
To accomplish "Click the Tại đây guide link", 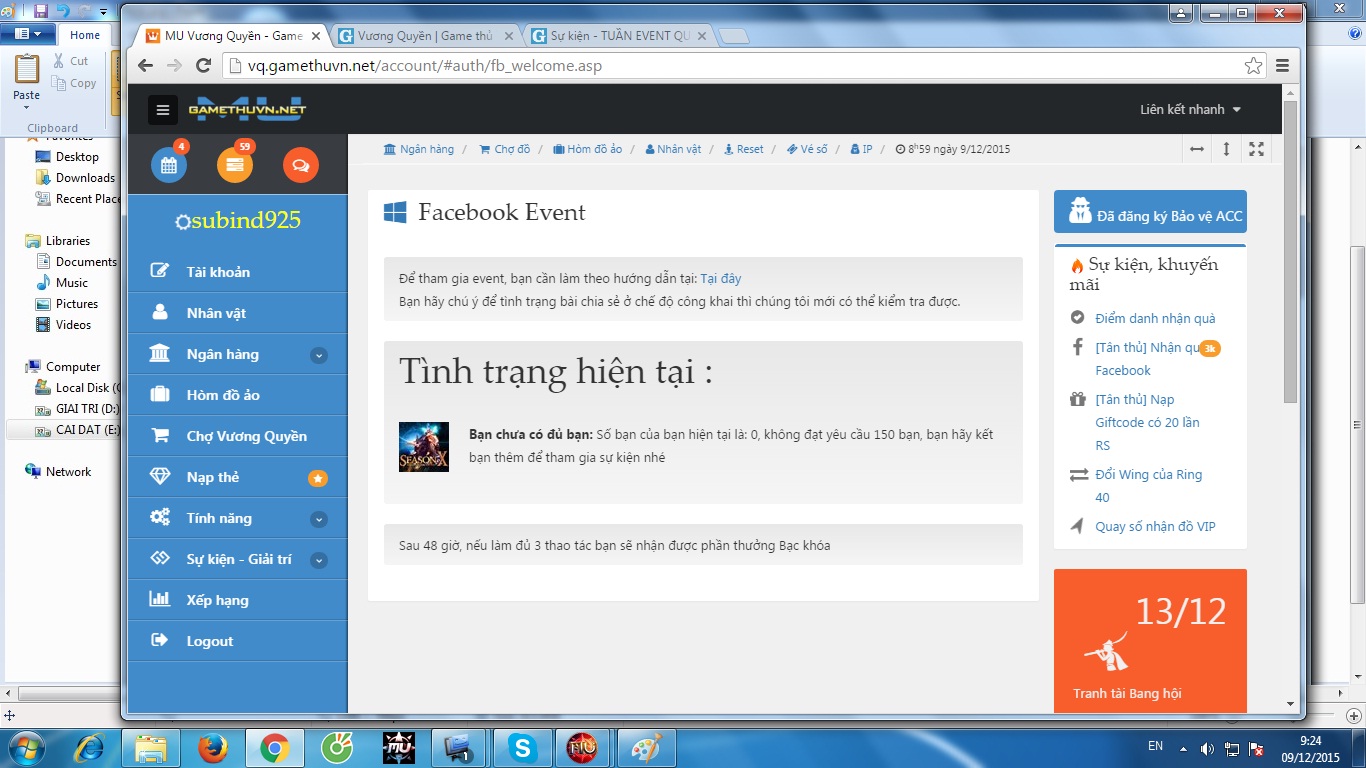I will tap(720, 278).
